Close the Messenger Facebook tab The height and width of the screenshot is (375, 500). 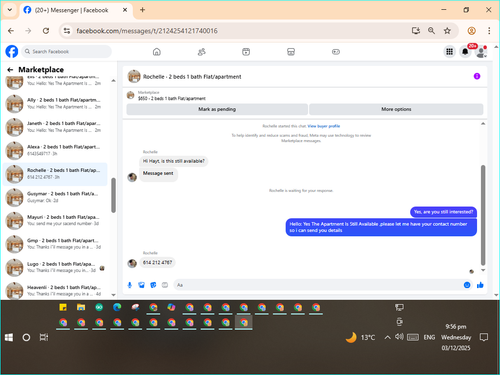point(125,10)
